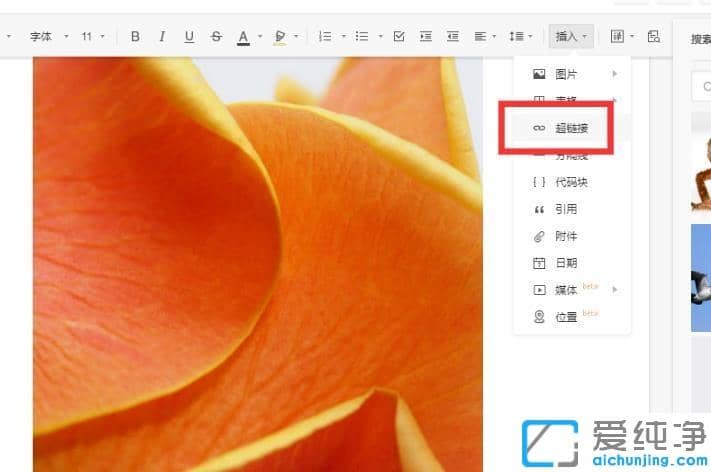This screenshot has width=711, height=472.
Task: Insert a task checkbox list
Action: [399, 36]
